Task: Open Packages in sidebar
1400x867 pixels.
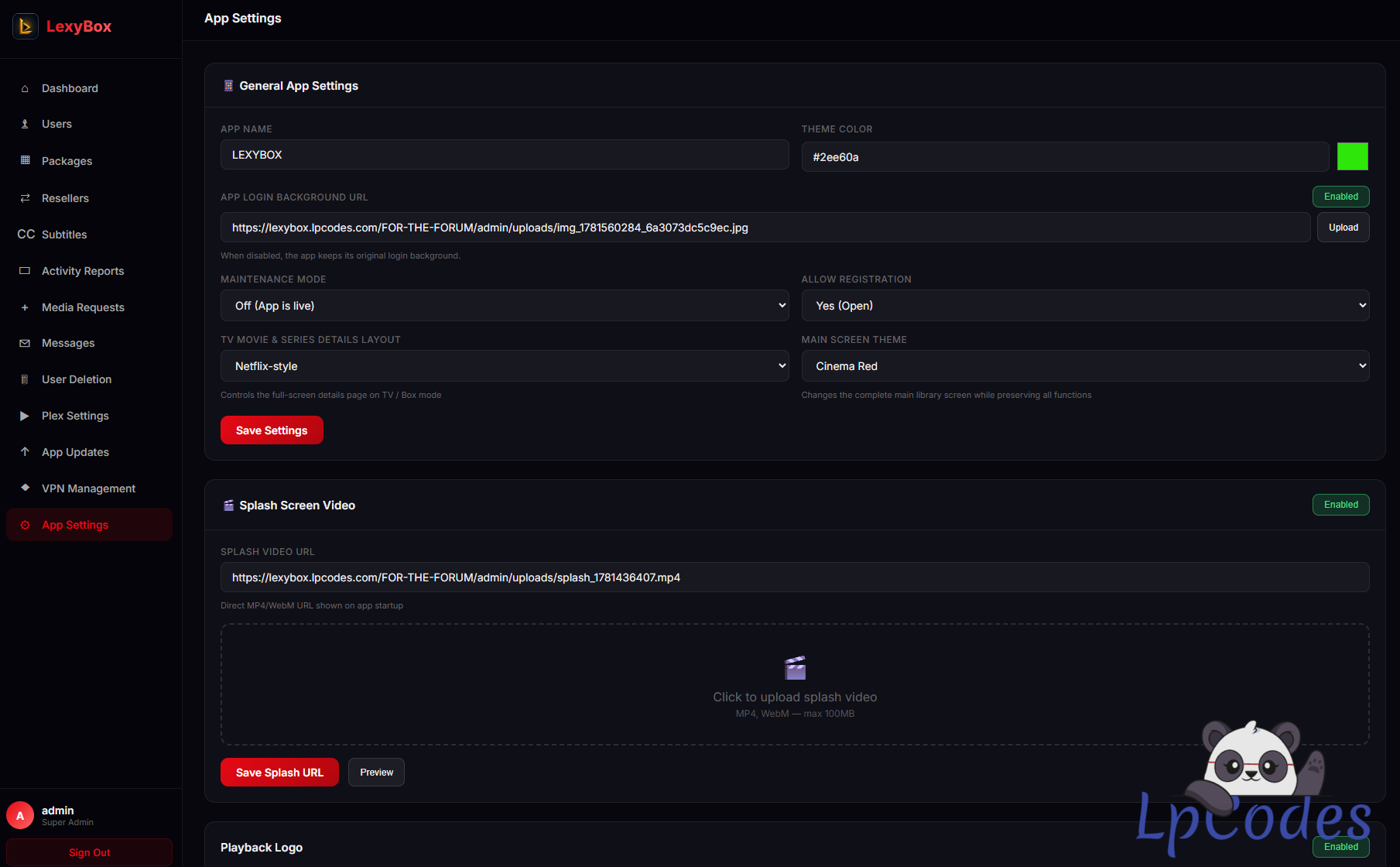Action: [89, 161]
